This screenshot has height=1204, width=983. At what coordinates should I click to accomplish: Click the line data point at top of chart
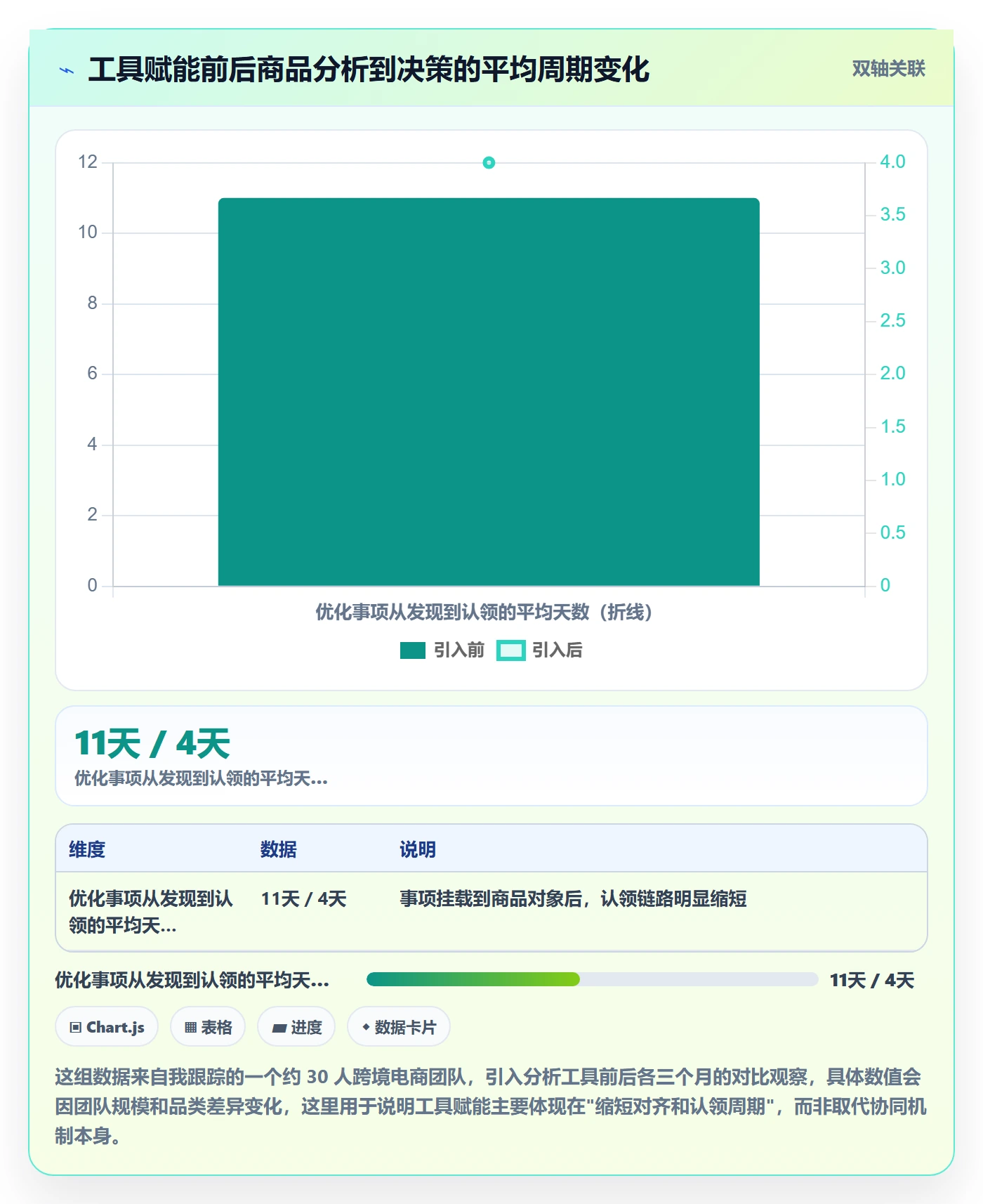pos(489,163)
